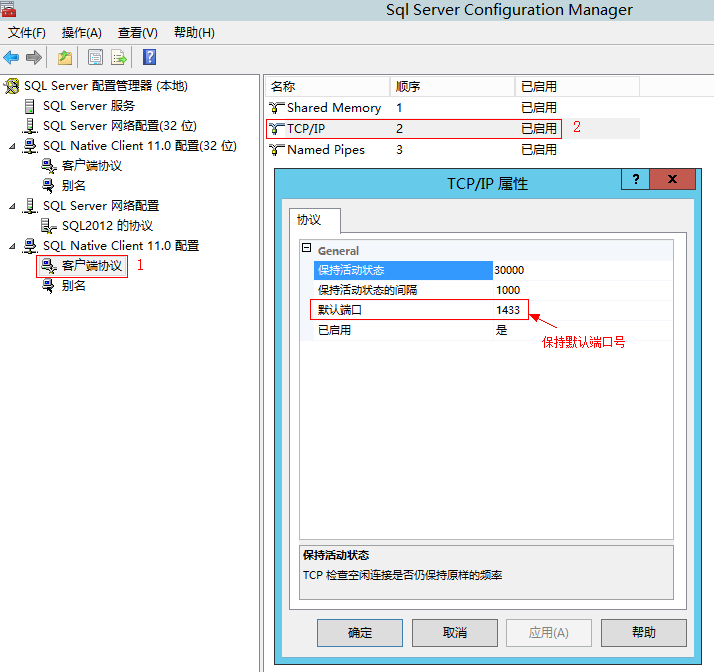
Task: Click the 帮助 button in the dialog
Action: (643, 632)
